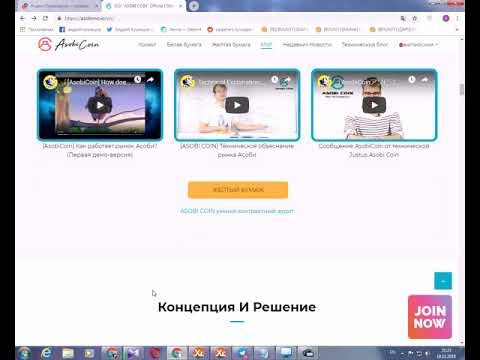
Task: Share the Justus Asobi Coin video
Action: click(425, 80)
